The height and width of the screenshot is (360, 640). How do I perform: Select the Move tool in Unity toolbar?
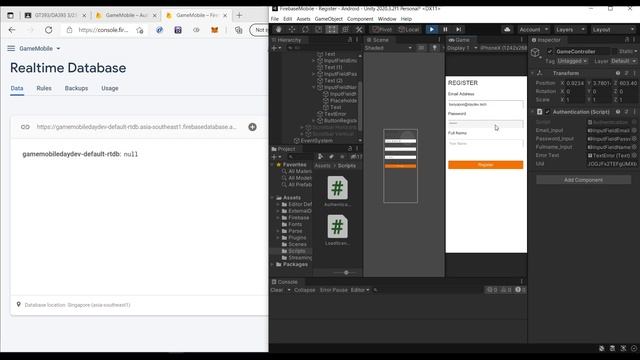coord(292,29)
